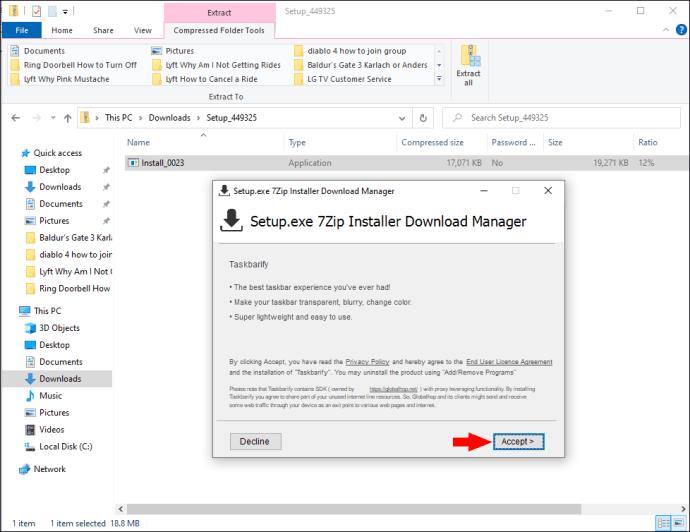Accept the Taskbarify installation
The width and height of the screenshot is (690, 532).
(518, 441)
